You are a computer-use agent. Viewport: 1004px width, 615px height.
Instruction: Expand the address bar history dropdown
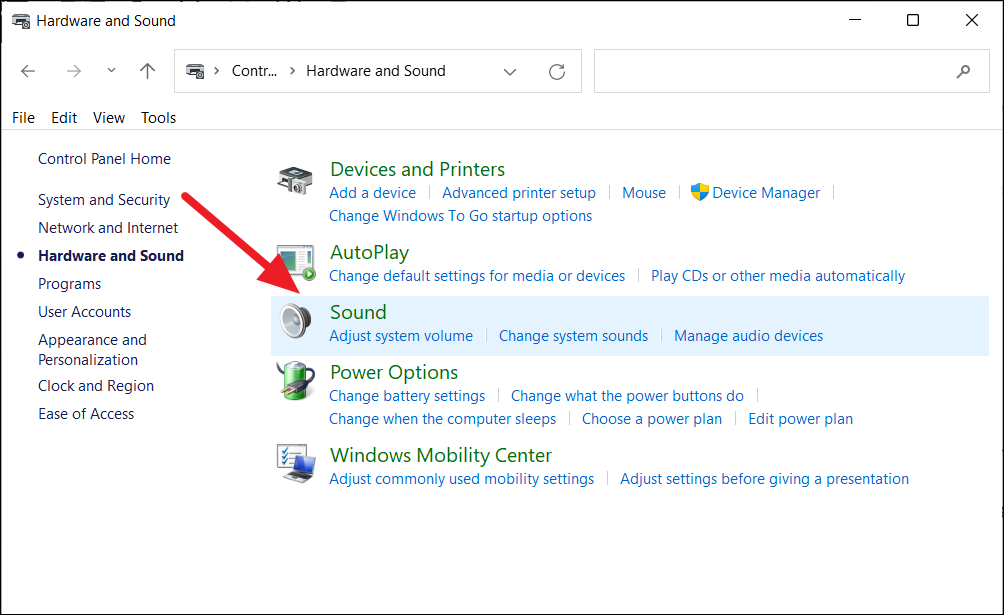pyautogui.click(x=510, y=71)
